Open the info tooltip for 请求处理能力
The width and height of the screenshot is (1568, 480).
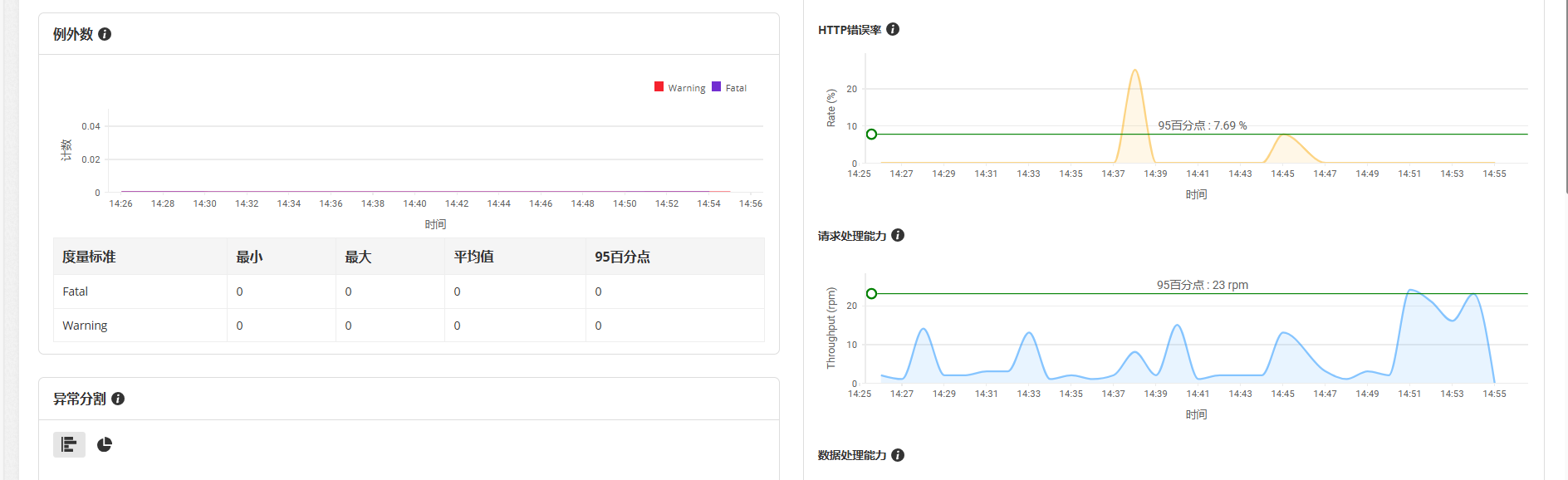(x=898, y=235)
